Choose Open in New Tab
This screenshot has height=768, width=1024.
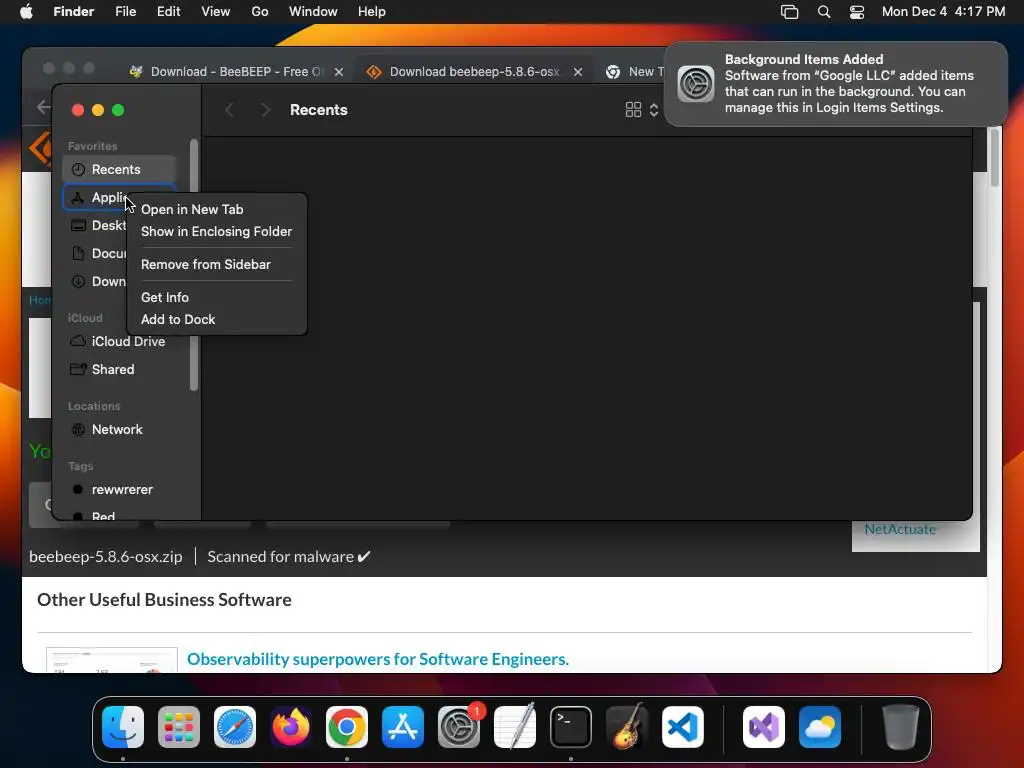click(x=192, y=210)
